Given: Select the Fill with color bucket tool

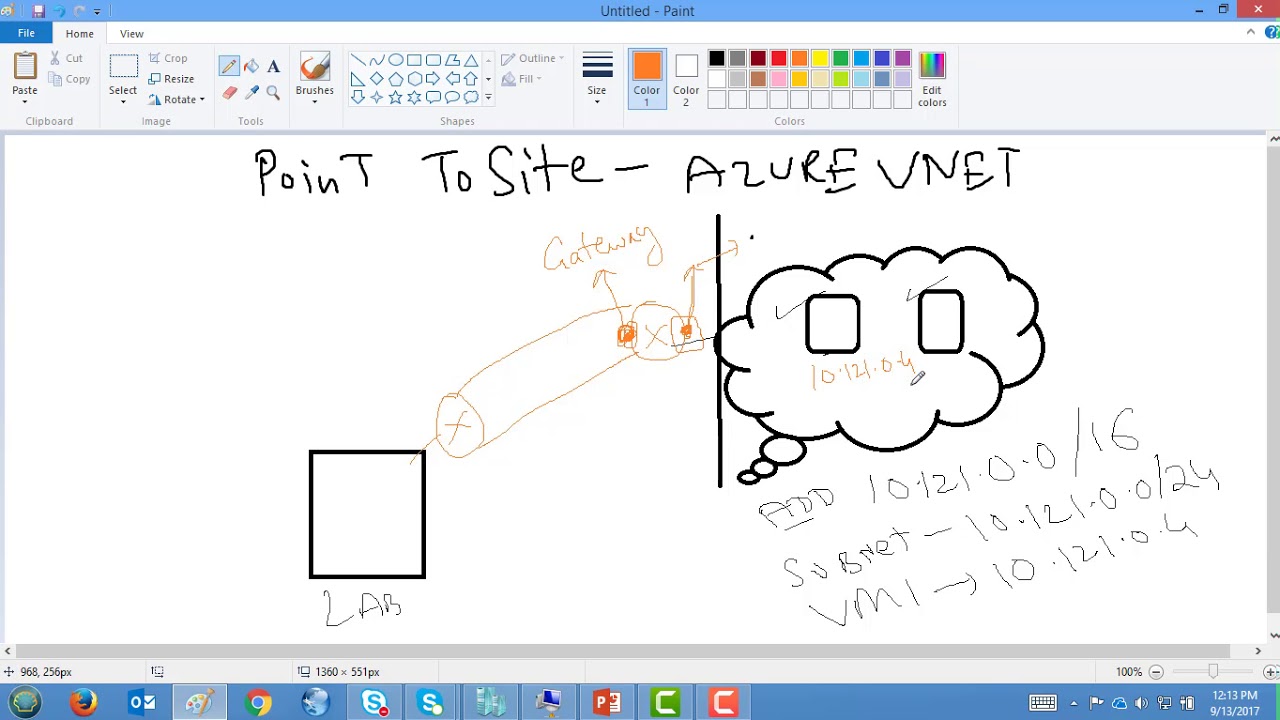Looking at the screenshot, I should pyautogui.click(x=251, y=67).
